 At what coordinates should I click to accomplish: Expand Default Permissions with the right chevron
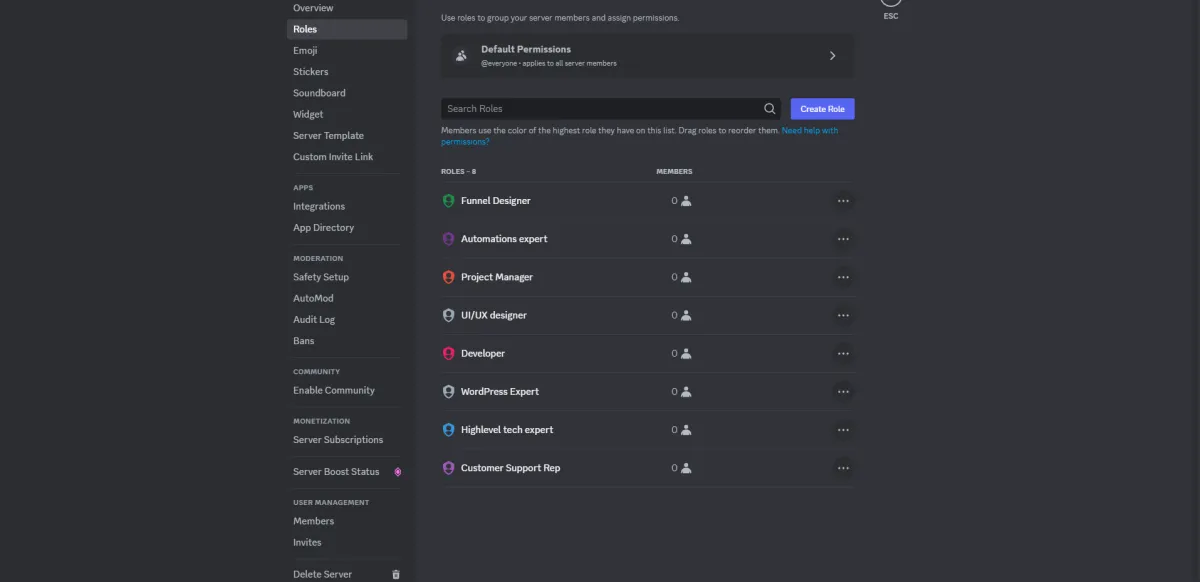pos(832,56)
